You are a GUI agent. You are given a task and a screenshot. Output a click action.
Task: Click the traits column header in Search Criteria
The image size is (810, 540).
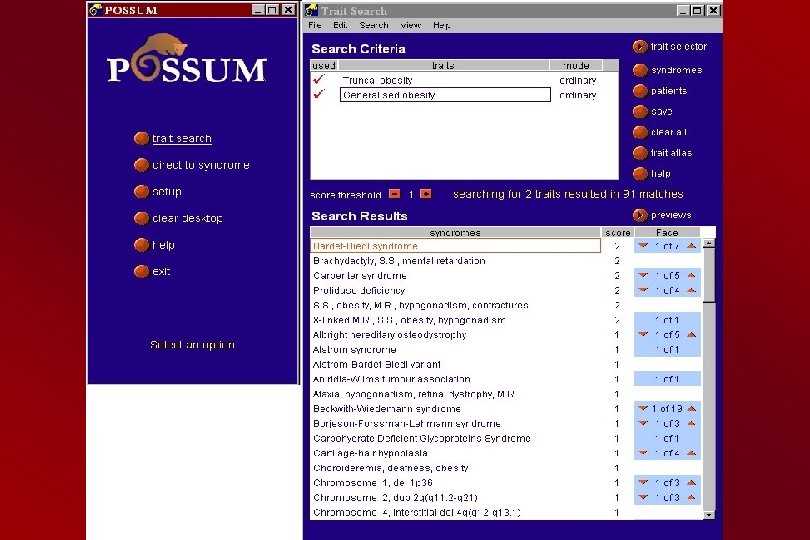444,66
